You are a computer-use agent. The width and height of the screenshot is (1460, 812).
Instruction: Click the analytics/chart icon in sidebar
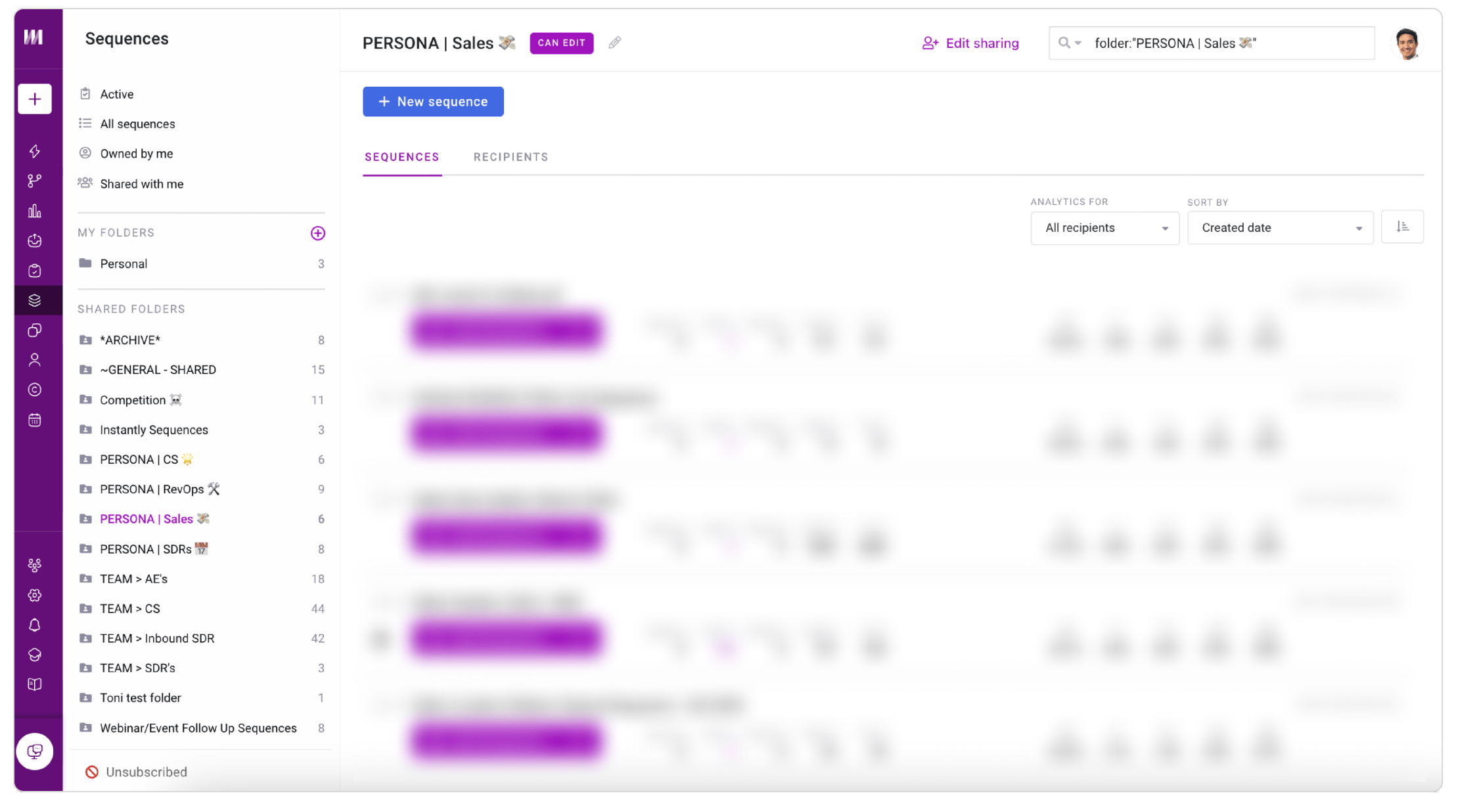(x=33, y=210)
